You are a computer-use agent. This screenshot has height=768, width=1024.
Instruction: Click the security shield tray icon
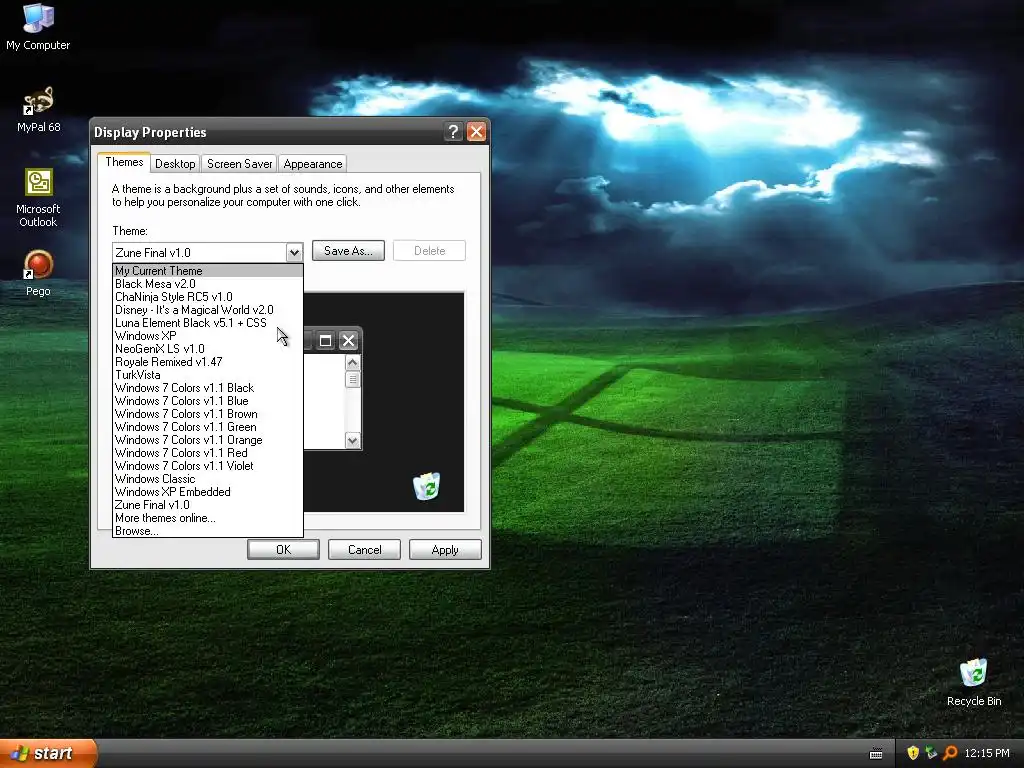(913, 753)
